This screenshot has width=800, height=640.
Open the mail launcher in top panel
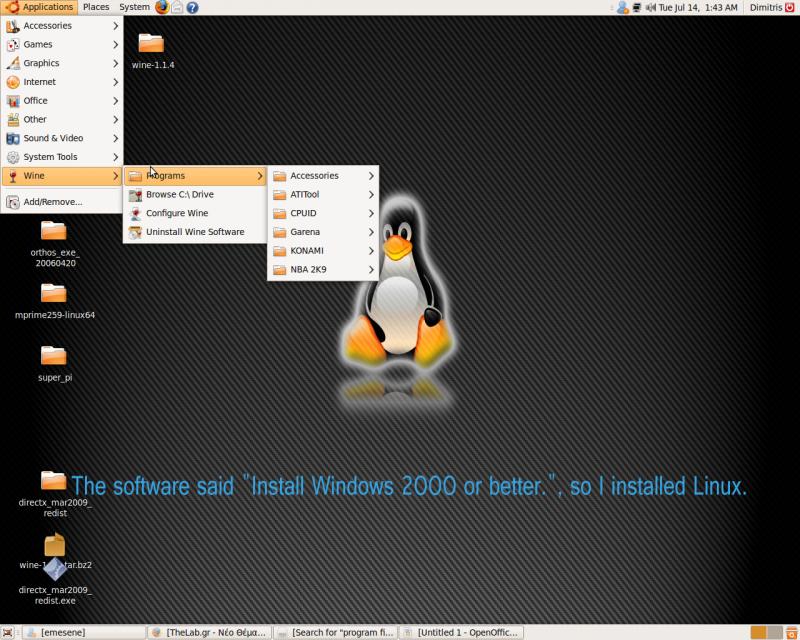[177, 7]
